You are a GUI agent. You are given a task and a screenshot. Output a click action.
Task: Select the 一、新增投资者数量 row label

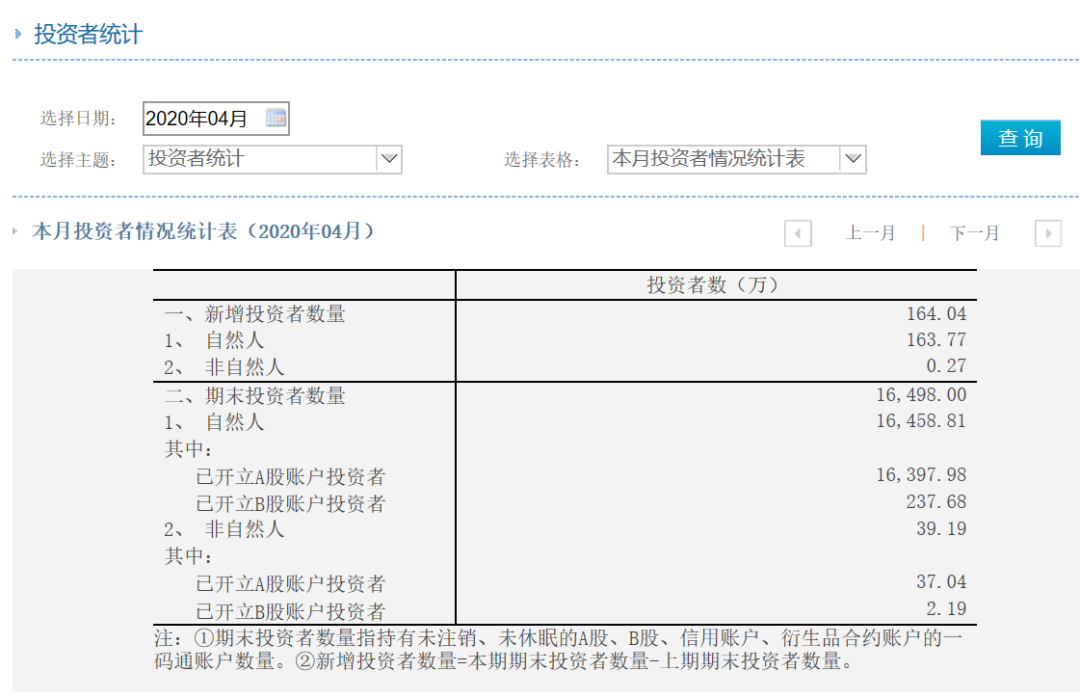click(255, 314)
